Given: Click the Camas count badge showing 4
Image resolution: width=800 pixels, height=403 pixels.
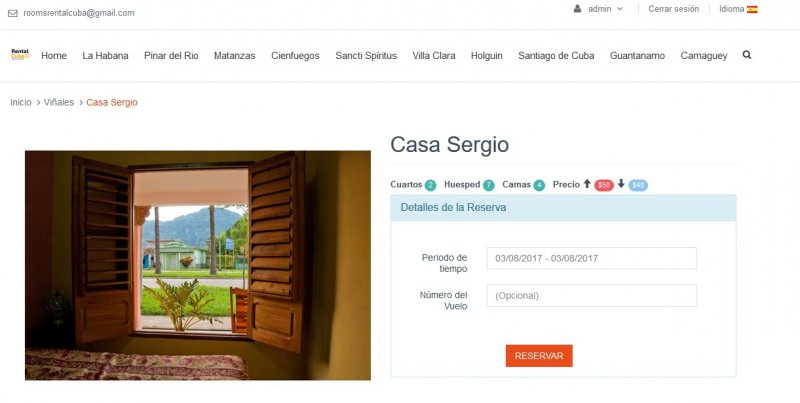Looking at the screenshot, I should 539,185.
